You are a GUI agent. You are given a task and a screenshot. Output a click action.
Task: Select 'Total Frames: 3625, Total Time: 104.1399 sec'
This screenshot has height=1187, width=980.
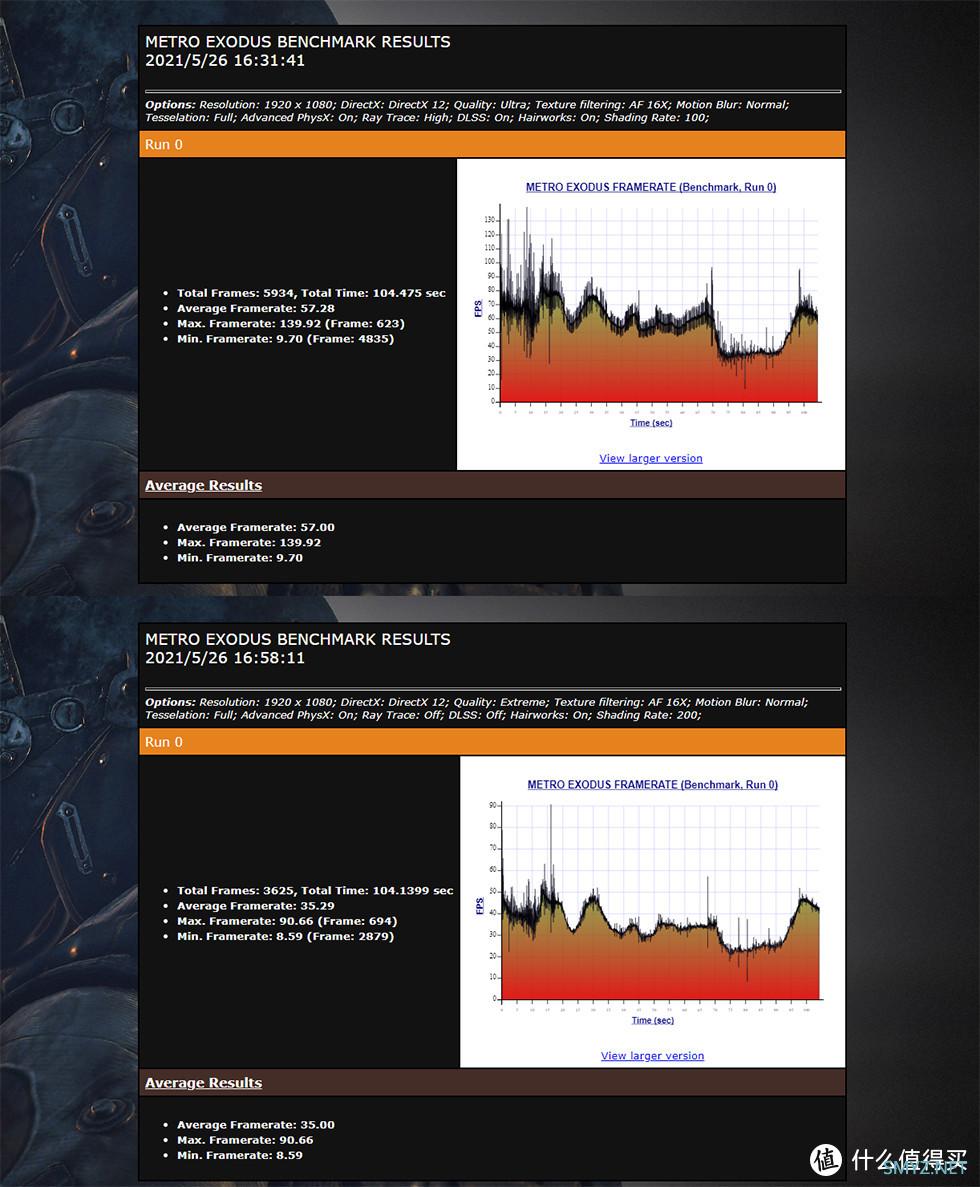[x=315, y=890]
